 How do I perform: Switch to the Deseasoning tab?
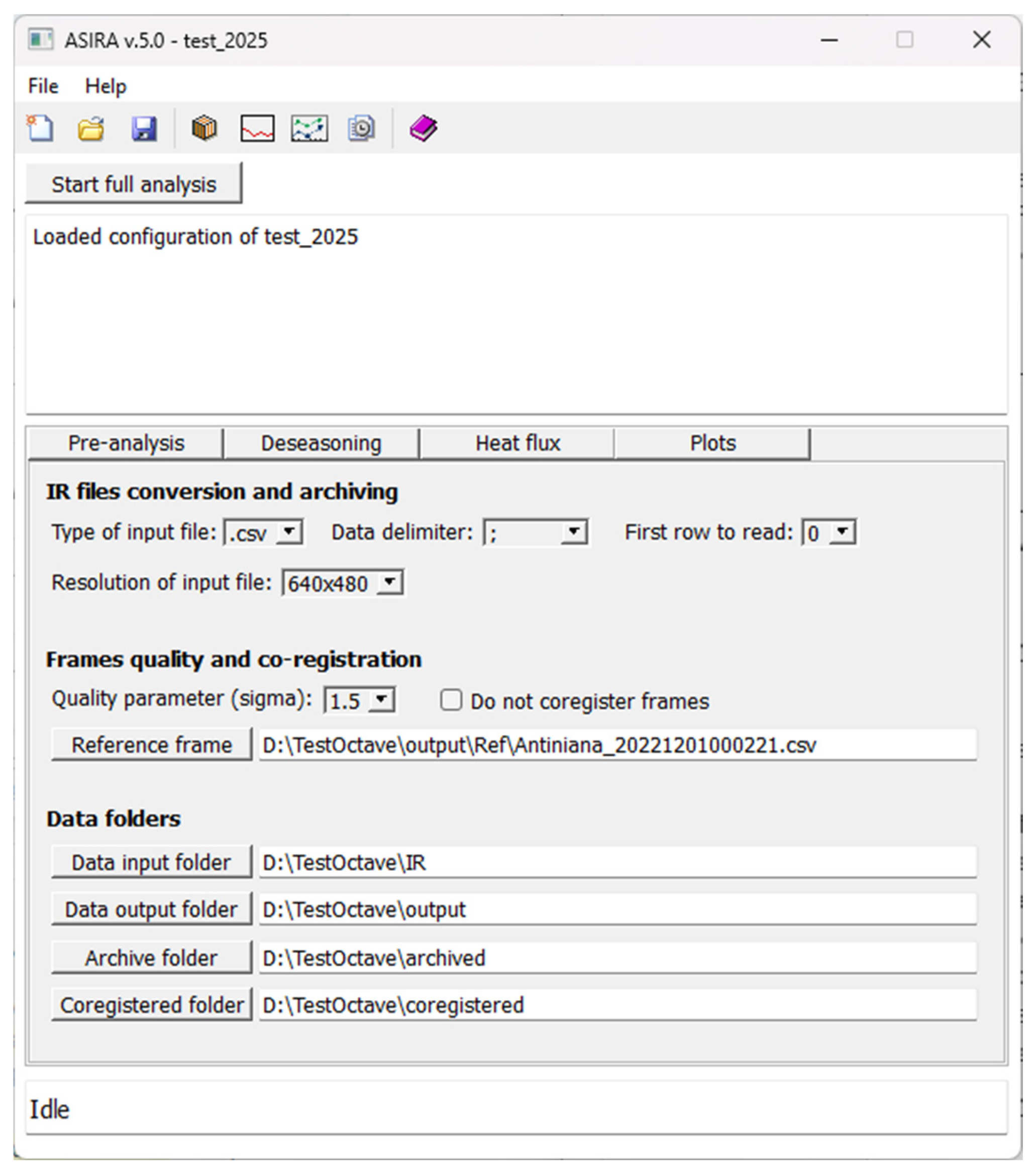[321, 443]
